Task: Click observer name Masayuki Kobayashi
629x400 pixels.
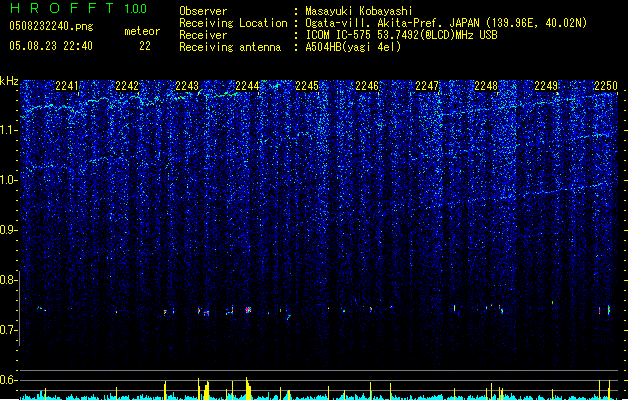Action: coord(359,11)
